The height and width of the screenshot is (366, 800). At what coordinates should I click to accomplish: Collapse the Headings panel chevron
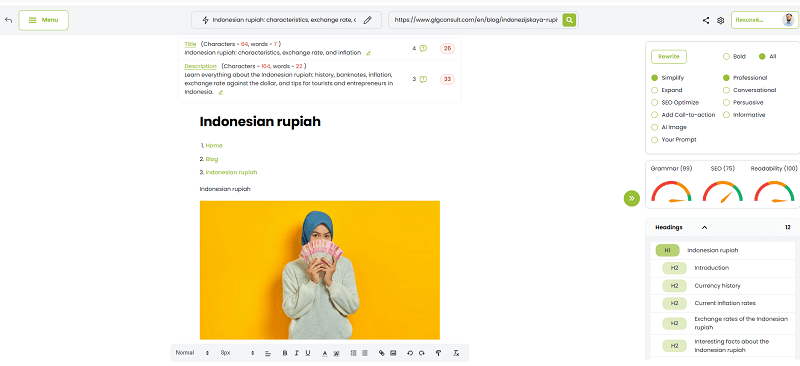705,228
